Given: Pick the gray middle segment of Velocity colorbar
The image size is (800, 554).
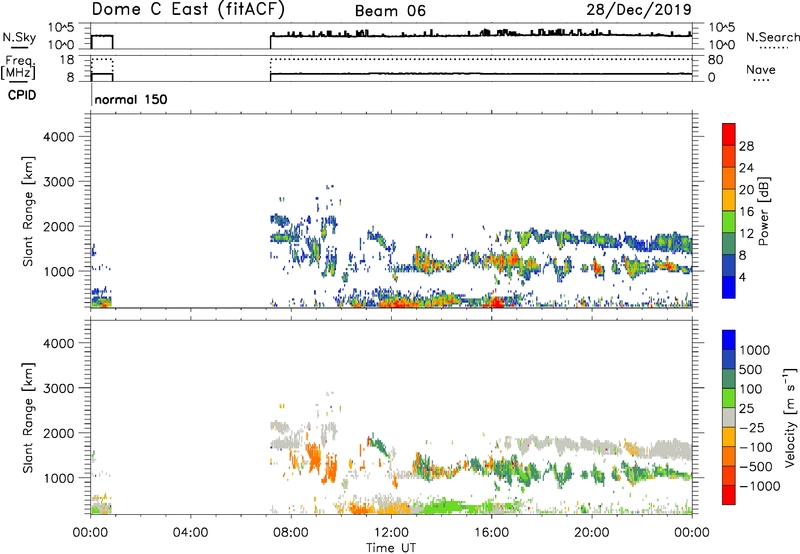Looking at the screenshot, I should pyautogui.click(x=729, y=417).
